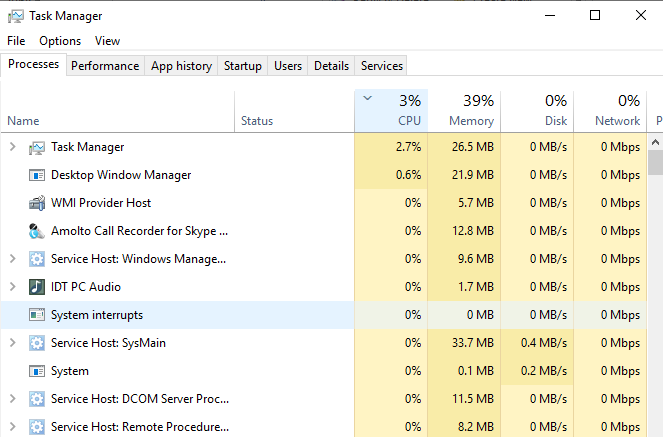The image size is (663, 437).
Task: Click the 8.2 MB memory value
Action: 476,427
